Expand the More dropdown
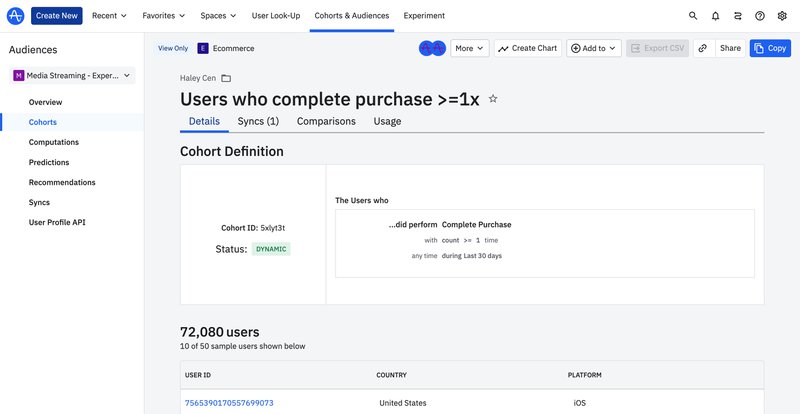The width and height of the screenshot is (800, 414). (469, 48)
